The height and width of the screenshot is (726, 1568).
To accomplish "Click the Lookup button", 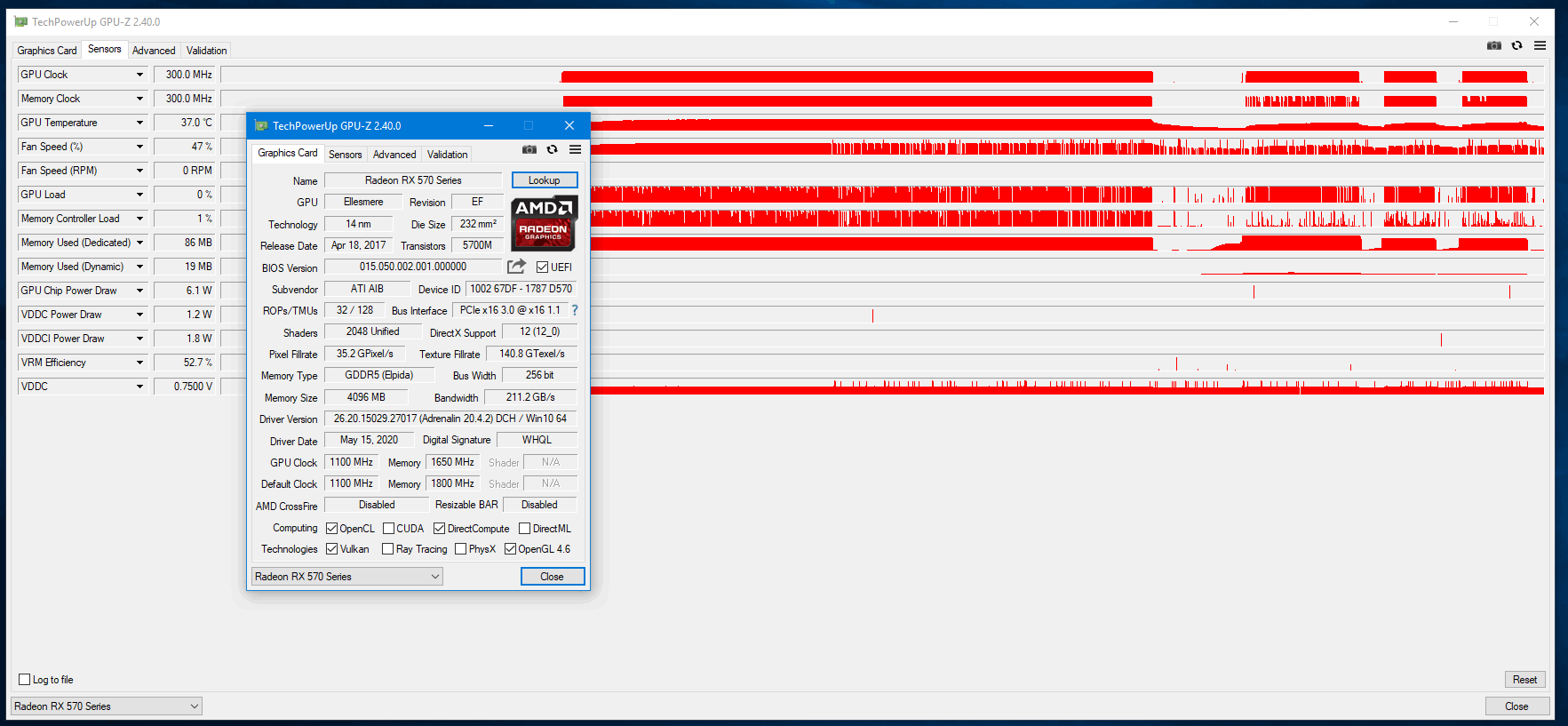I will point(545,180).
